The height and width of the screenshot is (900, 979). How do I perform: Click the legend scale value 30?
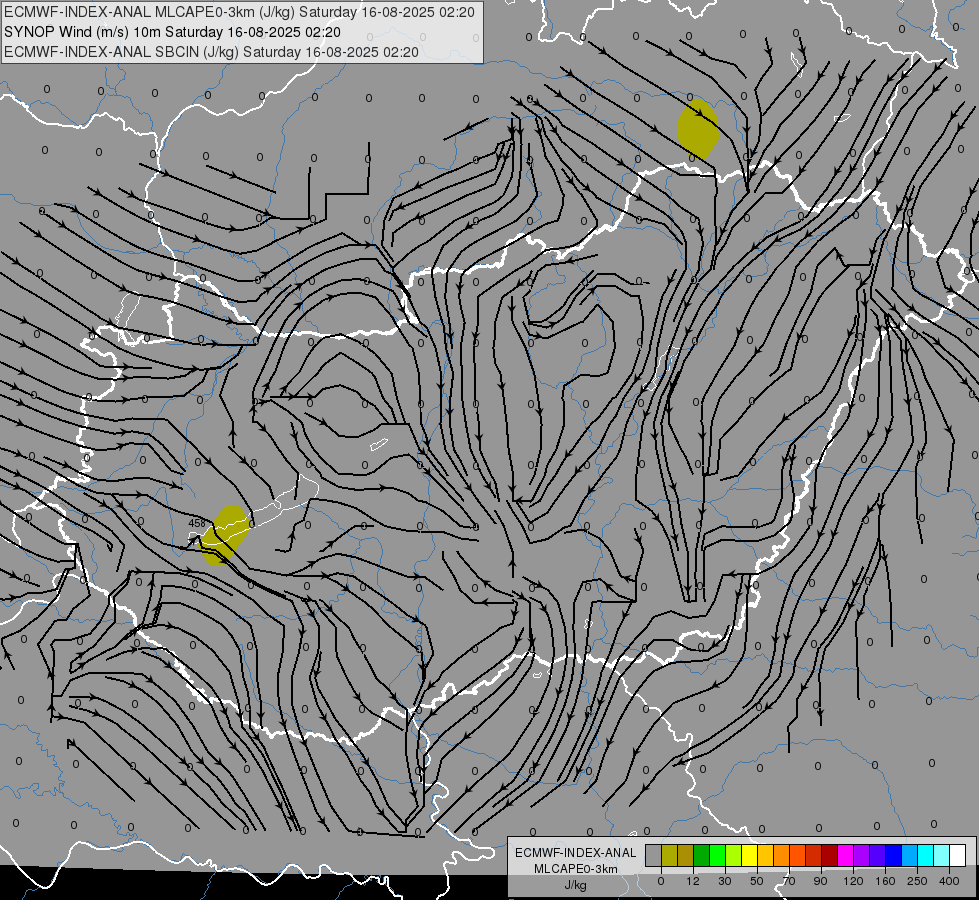click(725, 881)
